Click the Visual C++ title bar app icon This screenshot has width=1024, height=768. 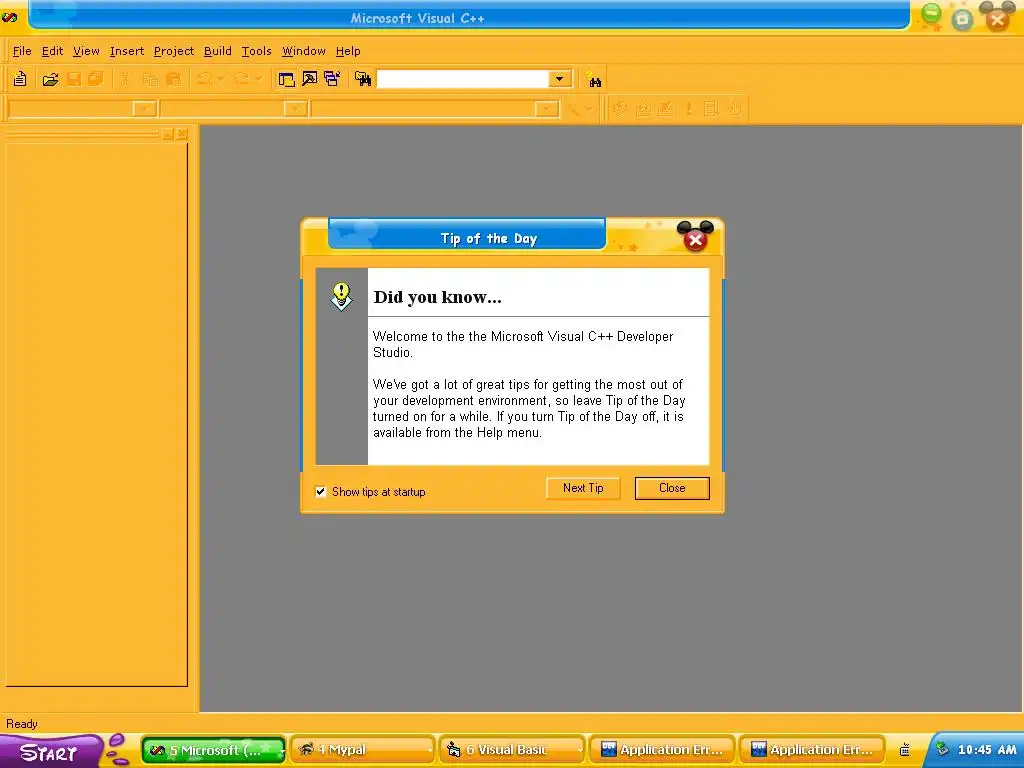[9, 18]
